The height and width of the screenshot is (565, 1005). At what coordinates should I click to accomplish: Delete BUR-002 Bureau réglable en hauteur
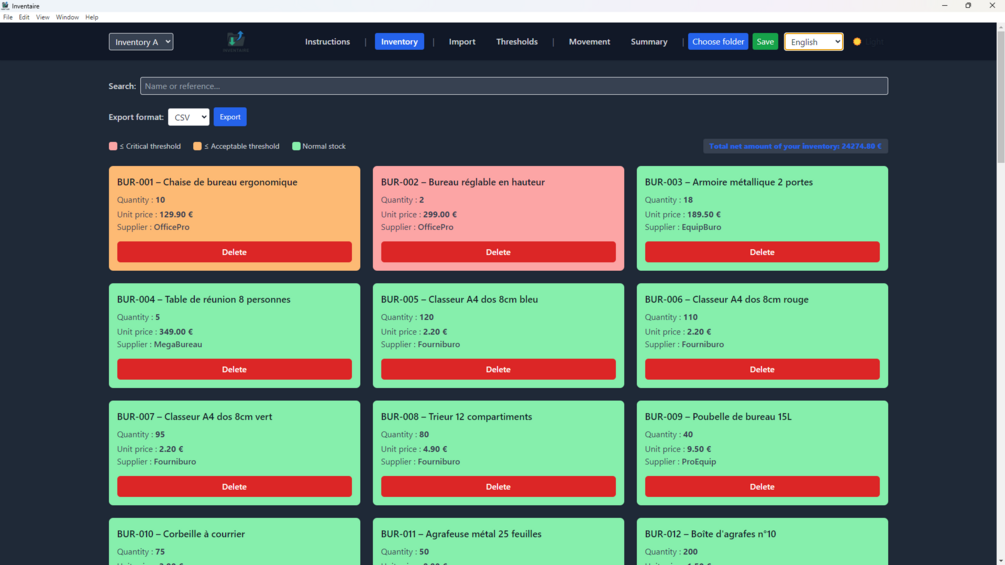click(x=498, y=252)
